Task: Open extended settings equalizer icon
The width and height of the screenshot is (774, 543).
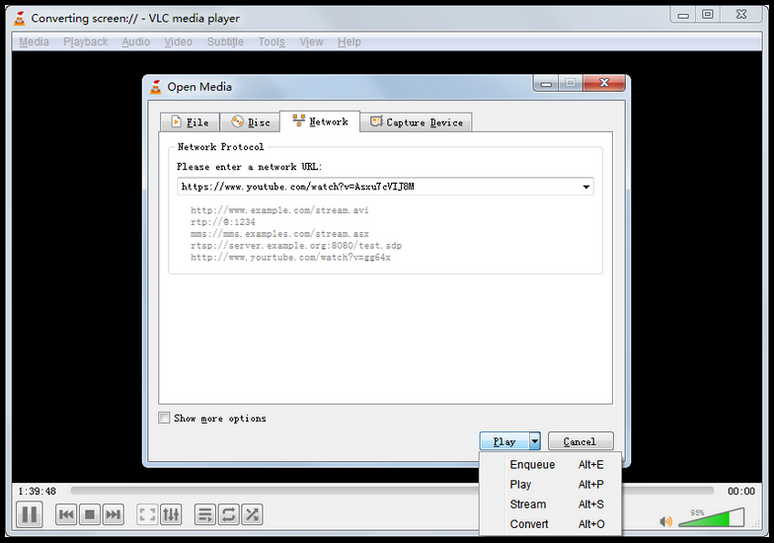Action: click(171, 515)
